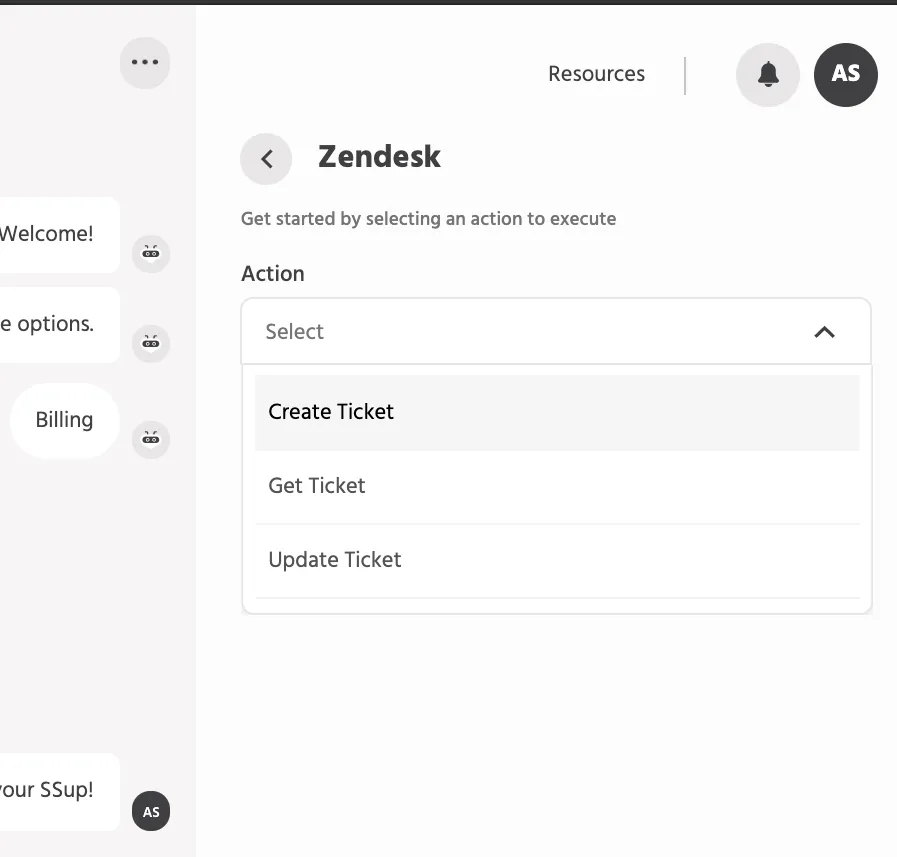897x857 pixels.
Task: Click the small AS avatar in chat
Action: [x=151, y=811]
